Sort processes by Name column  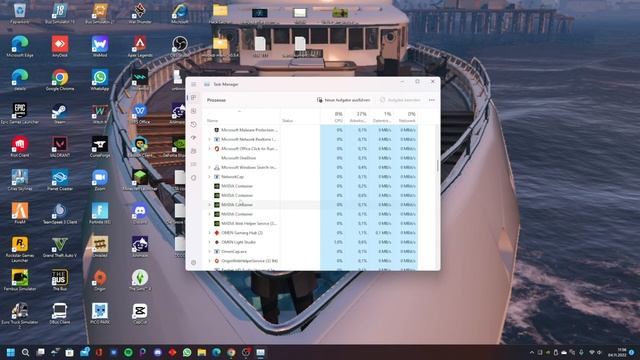pos(212,121)
